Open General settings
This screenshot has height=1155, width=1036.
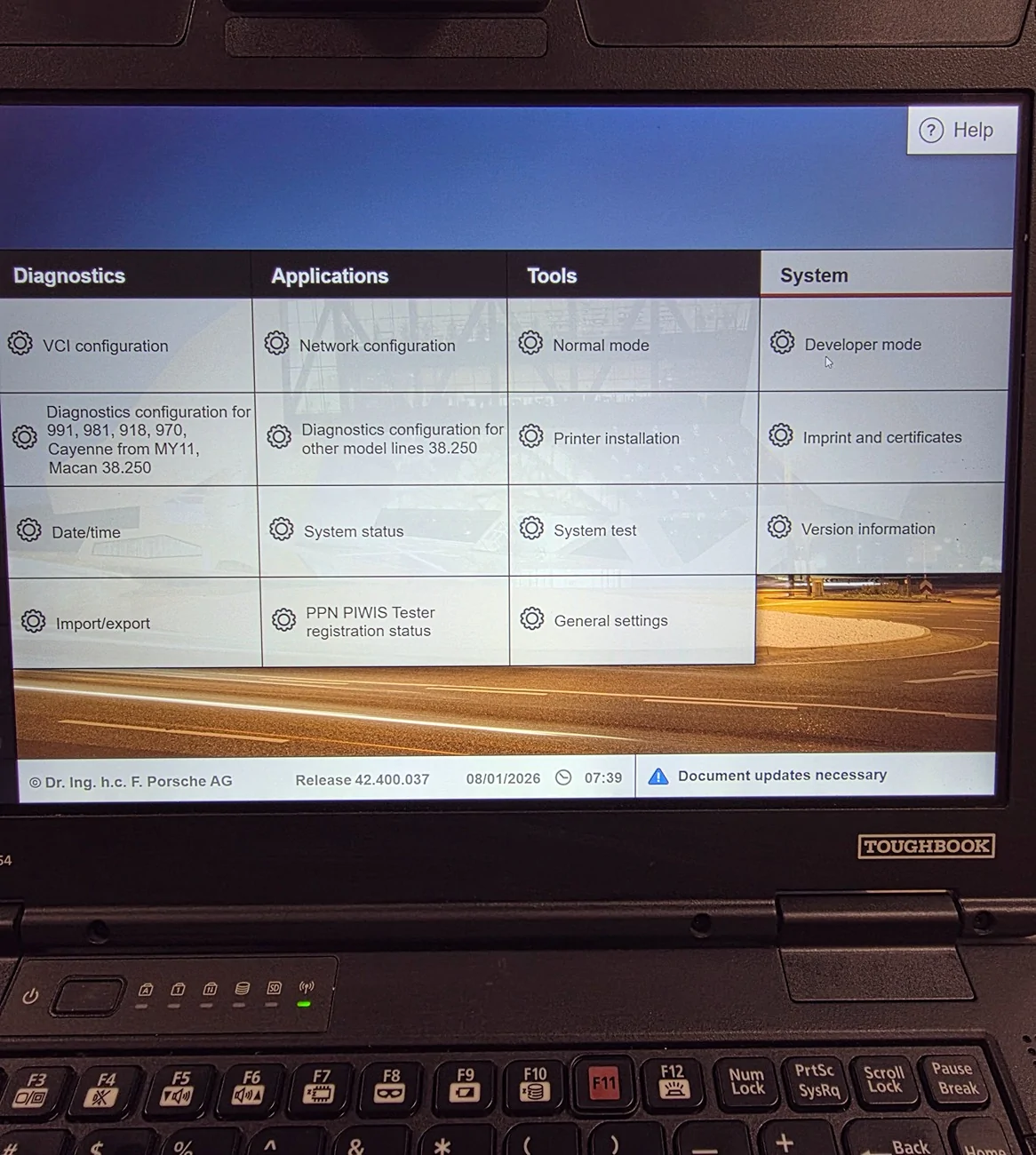click(x=633, y=620)
